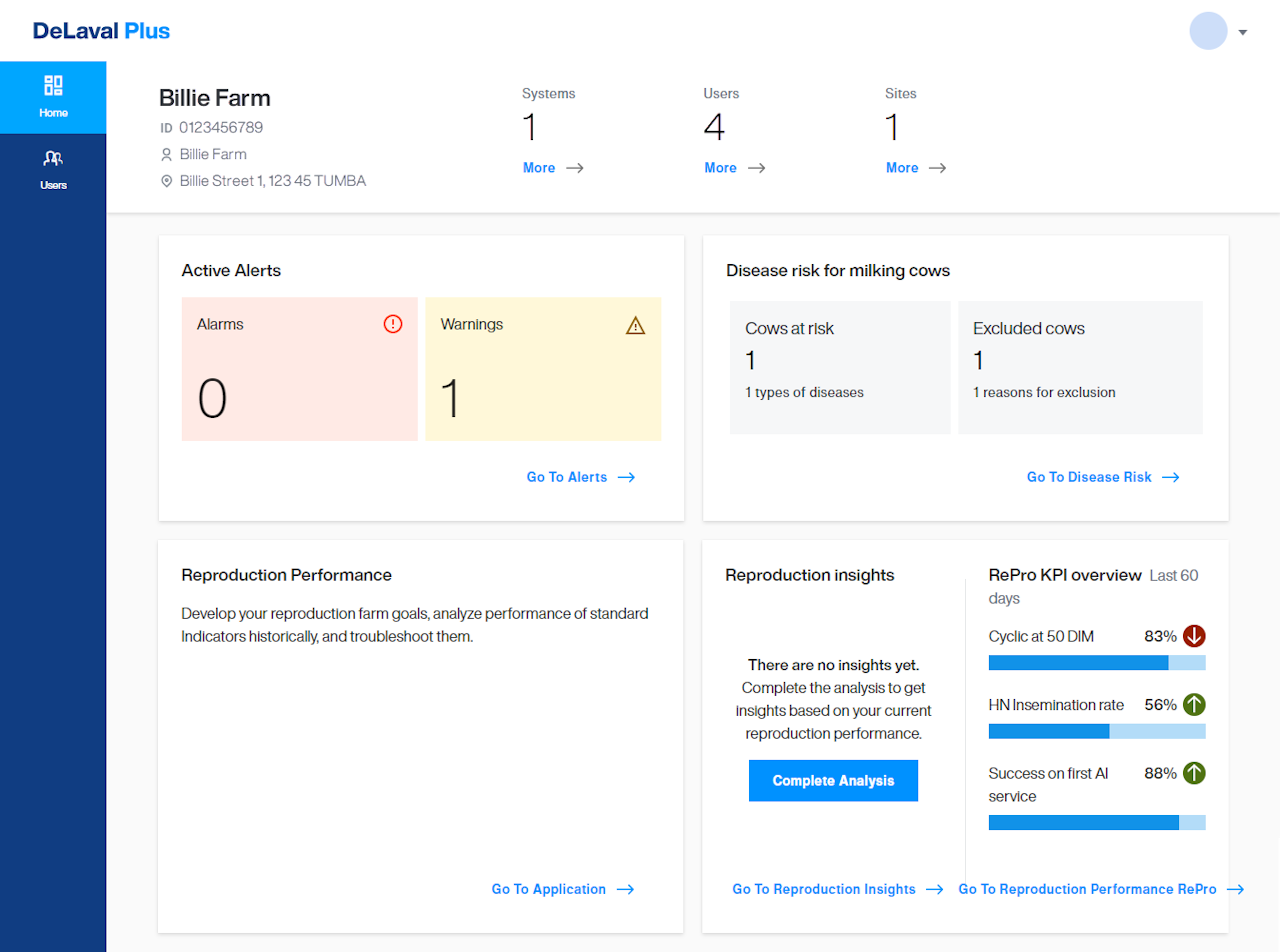Select the Cows at risk tile
The image size is (1280, 952).
click(840, 367)
